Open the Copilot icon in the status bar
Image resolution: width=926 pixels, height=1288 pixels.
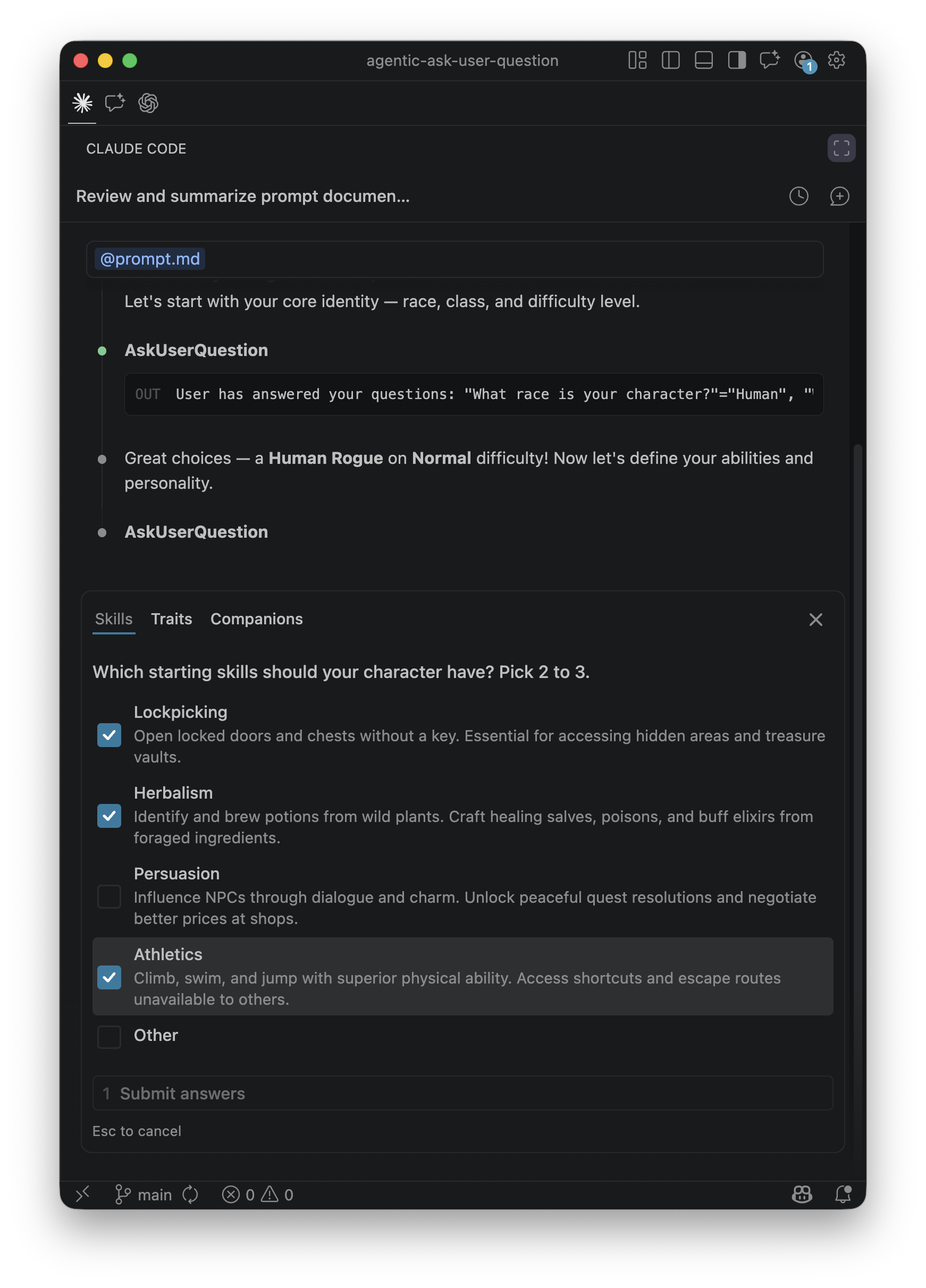(x=802, y=1194)
